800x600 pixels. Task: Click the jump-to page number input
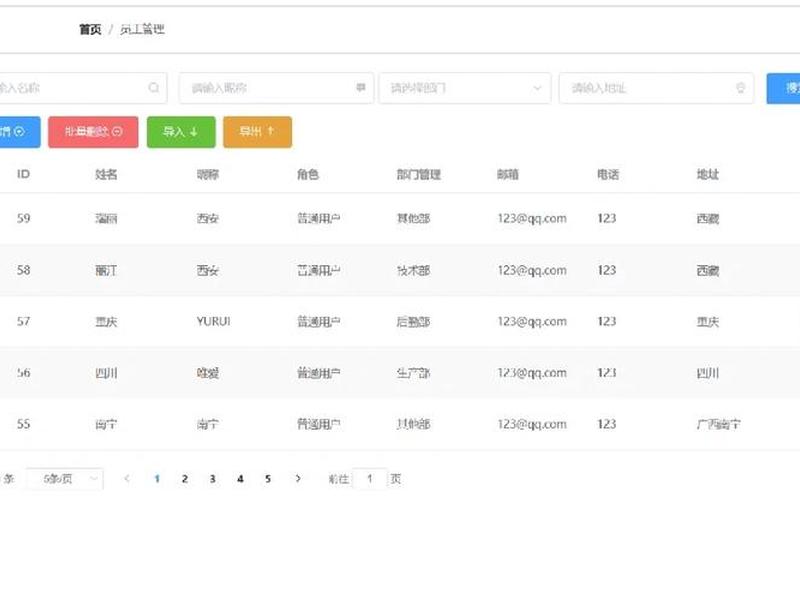[369, 479]
